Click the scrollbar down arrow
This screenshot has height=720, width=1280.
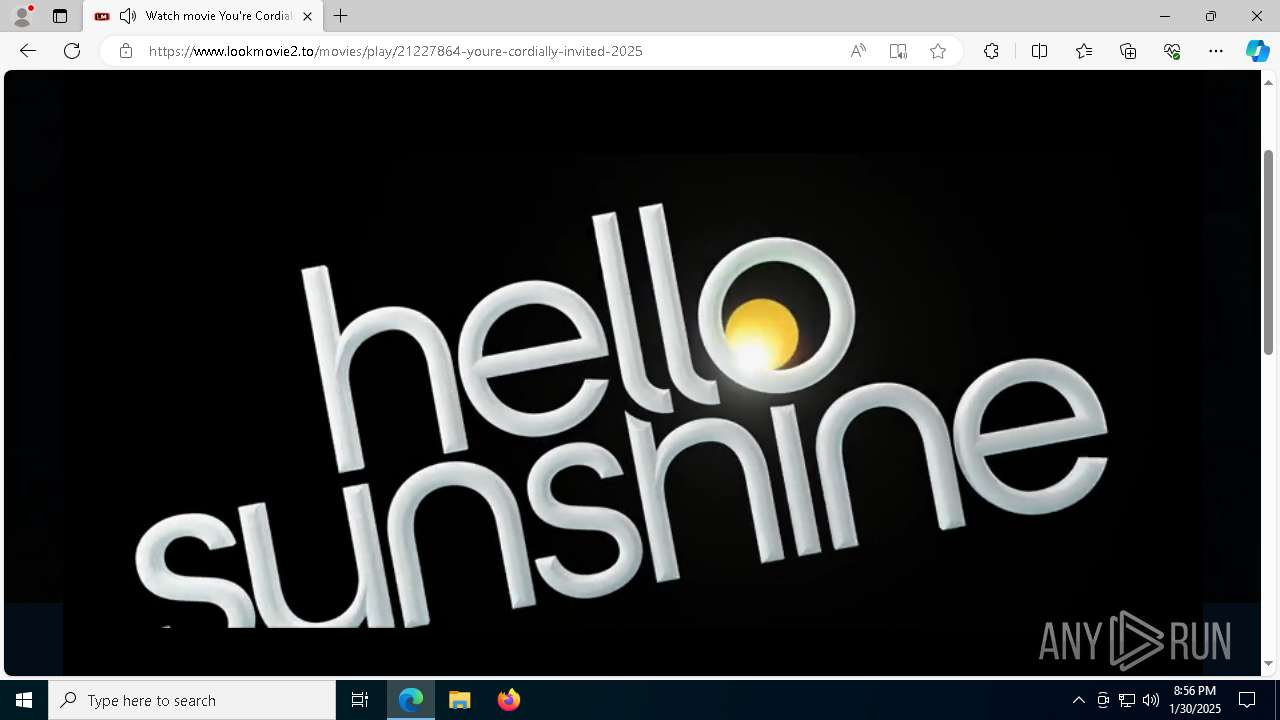(x=1268, y=663)
